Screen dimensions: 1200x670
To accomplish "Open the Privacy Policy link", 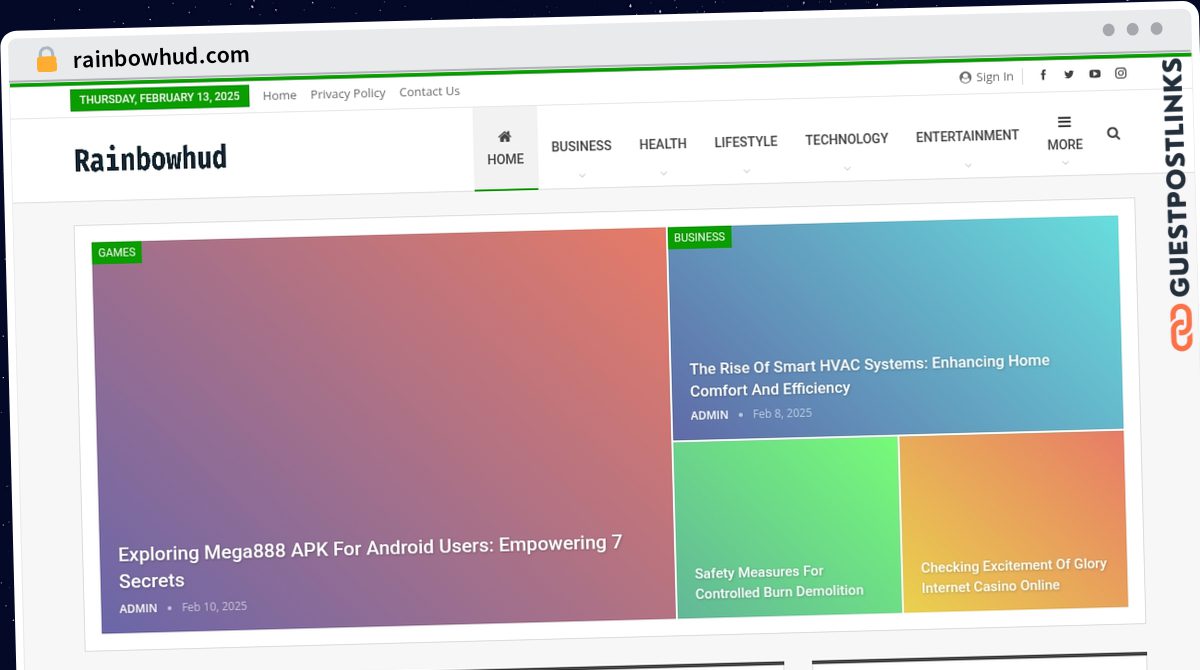I will [348, 93].
